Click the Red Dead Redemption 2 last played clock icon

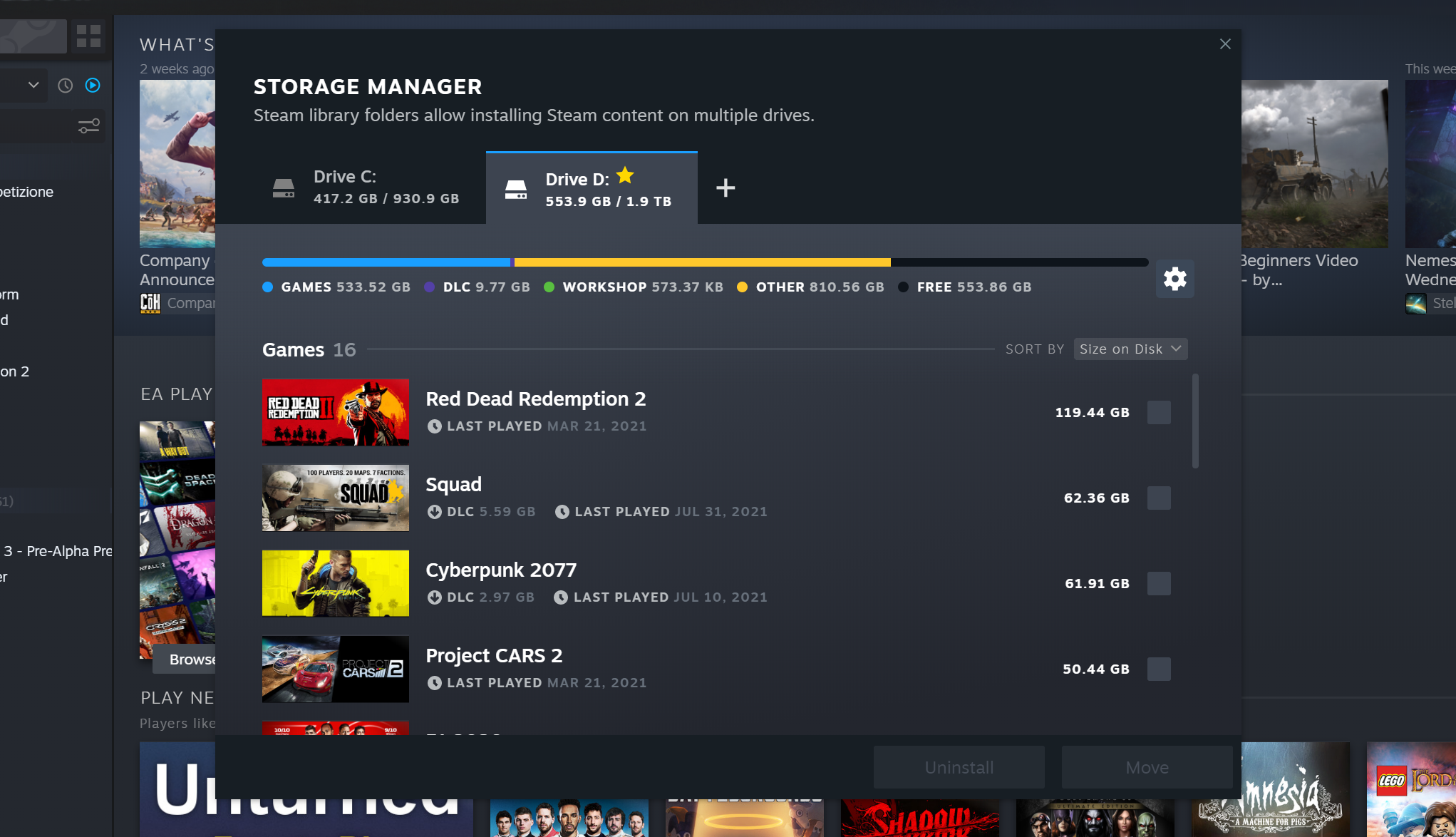coord(434,426)
